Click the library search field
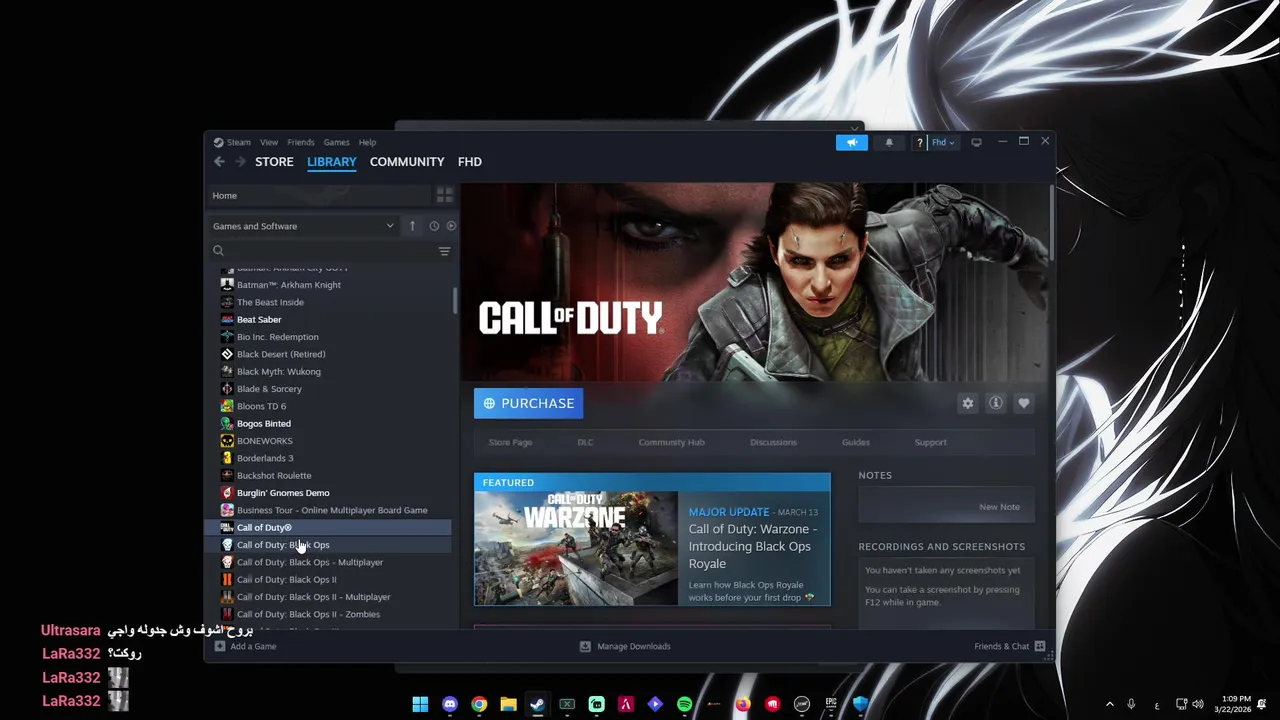 [x=322, y=251]
